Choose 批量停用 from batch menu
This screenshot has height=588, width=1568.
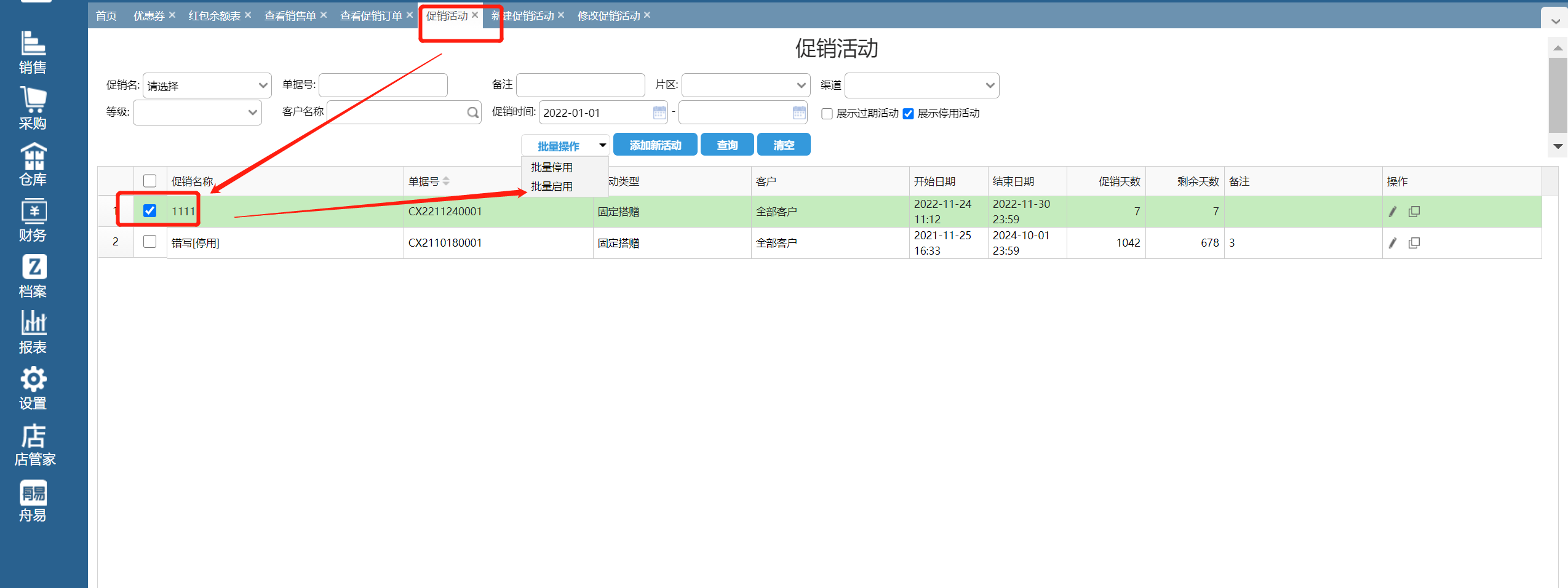click(552, 167)
